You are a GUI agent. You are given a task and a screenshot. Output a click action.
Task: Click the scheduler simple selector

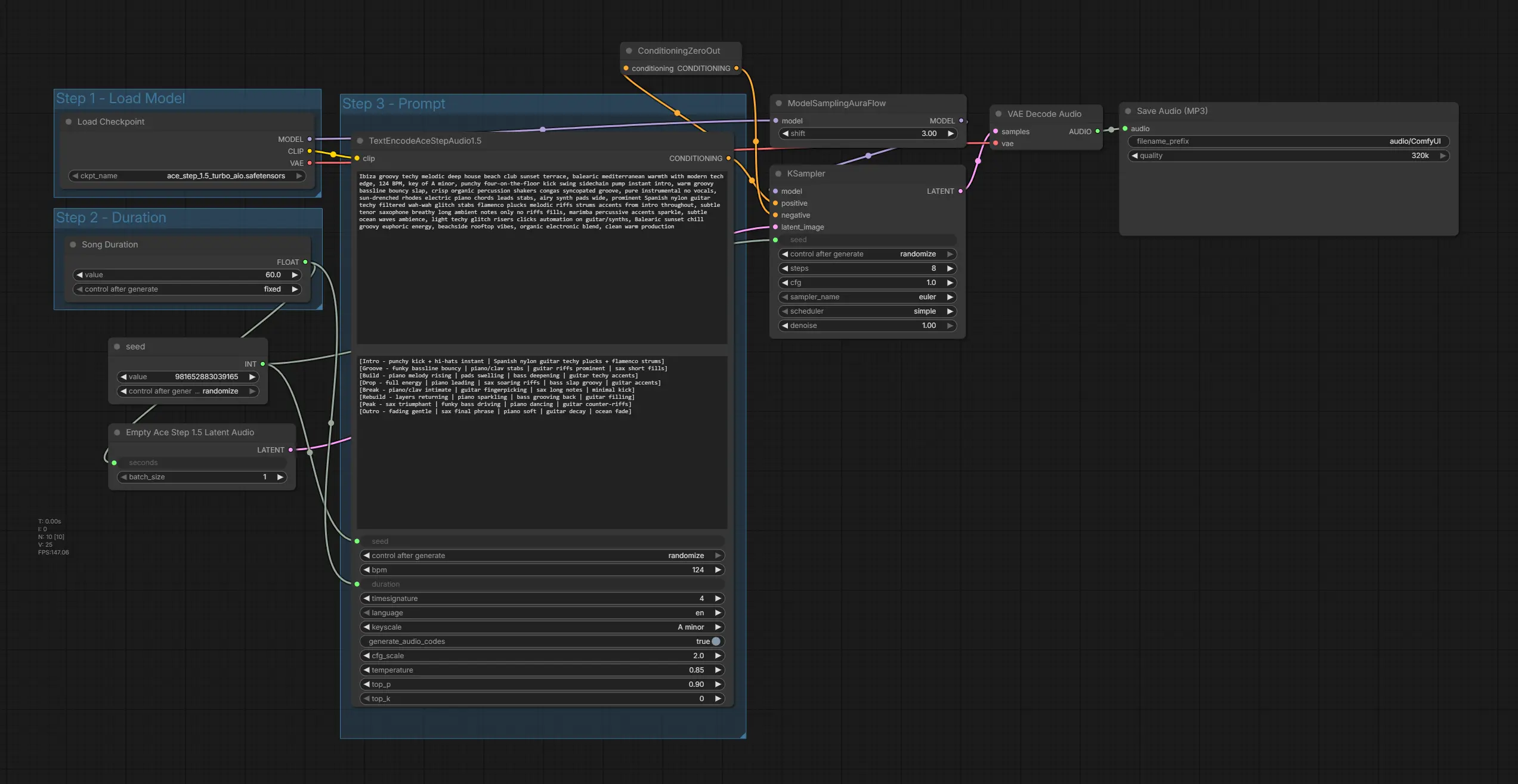point(867,311)
